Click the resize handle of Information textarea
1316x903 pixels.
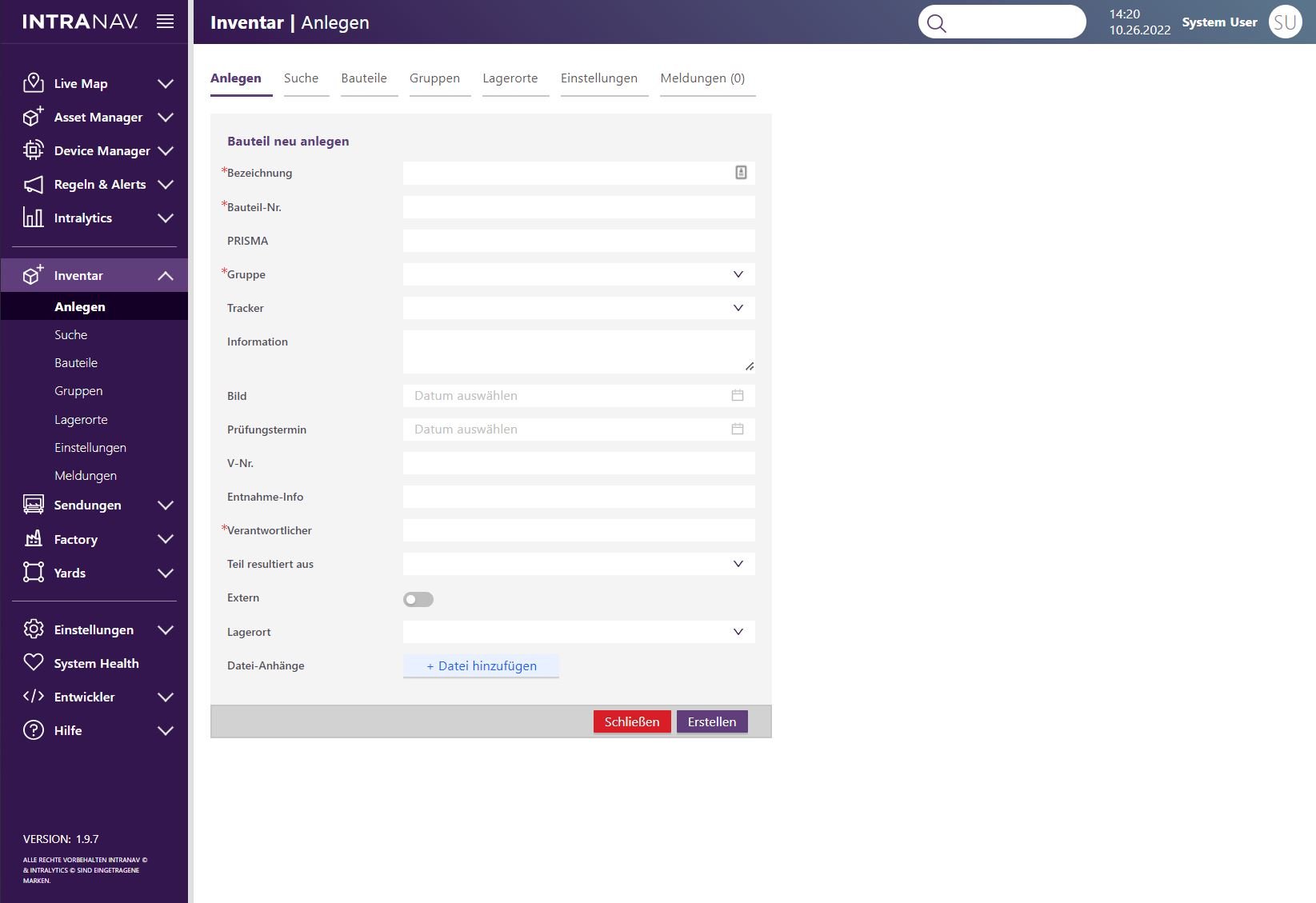click(750, 366)
